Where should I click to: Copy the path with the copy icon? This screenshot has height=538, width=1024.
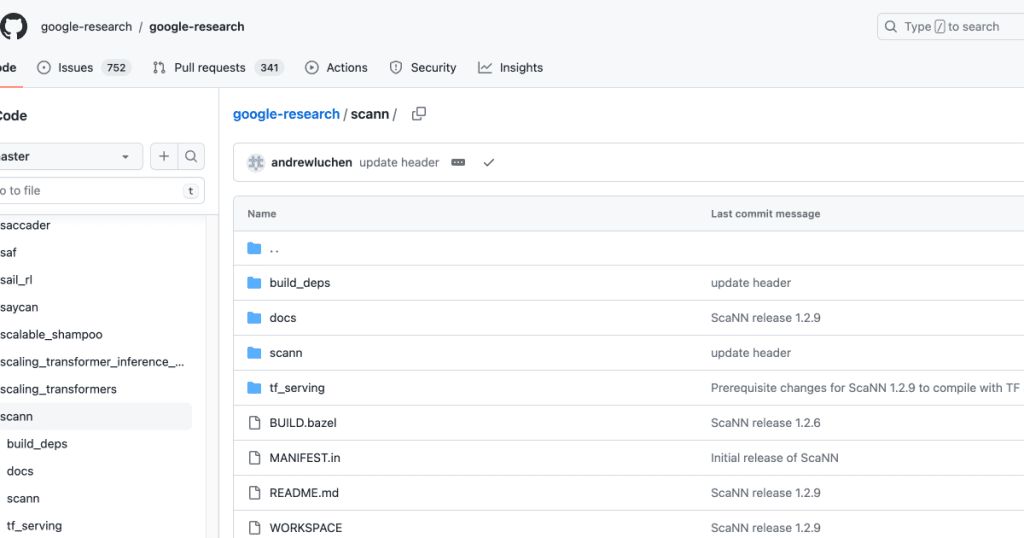[x=419, y=114]
